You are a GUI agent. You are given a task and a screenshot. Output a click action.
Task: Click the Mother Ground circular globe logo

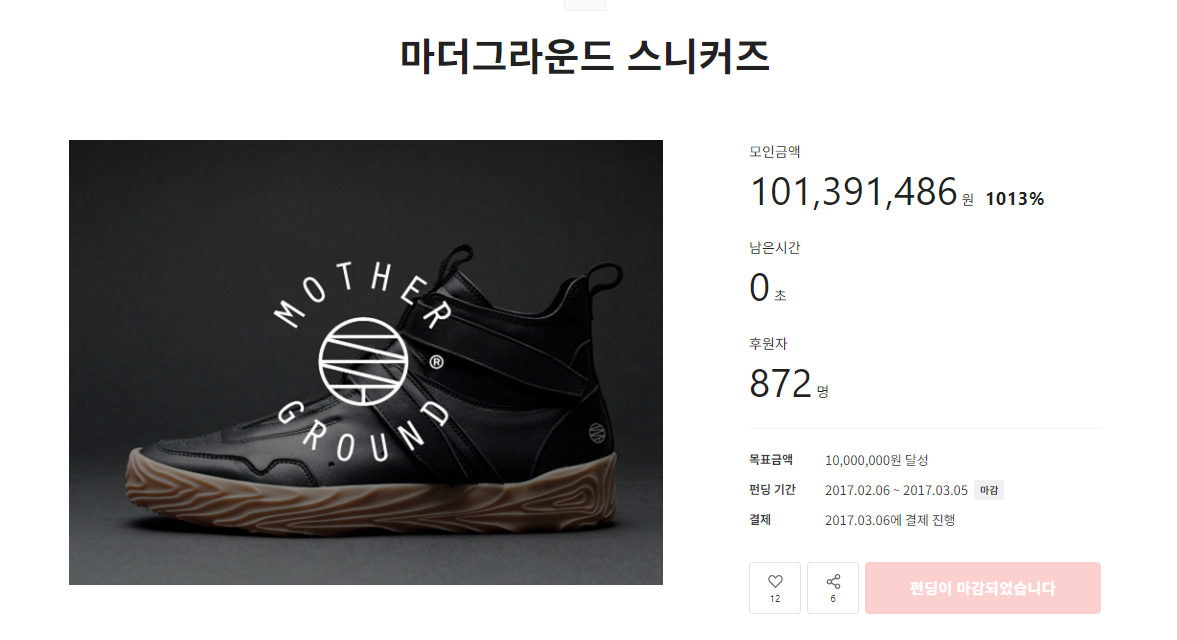coord(363,362)
